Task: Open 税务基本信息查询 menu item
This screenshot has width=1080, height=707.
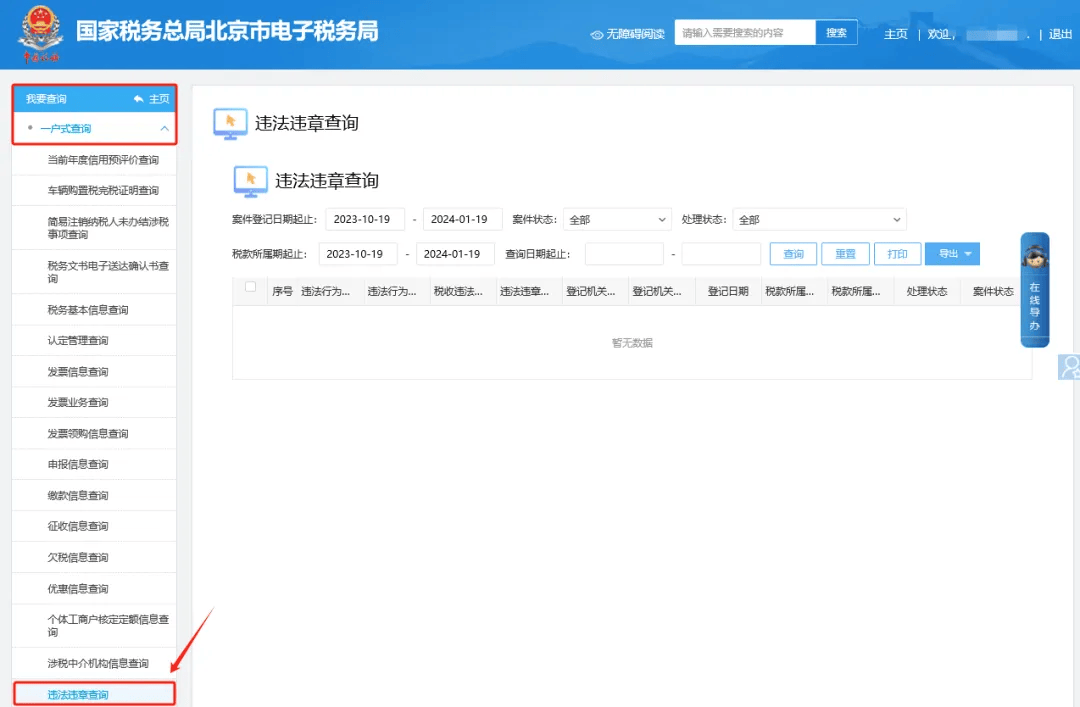Action: coord(94,310)
